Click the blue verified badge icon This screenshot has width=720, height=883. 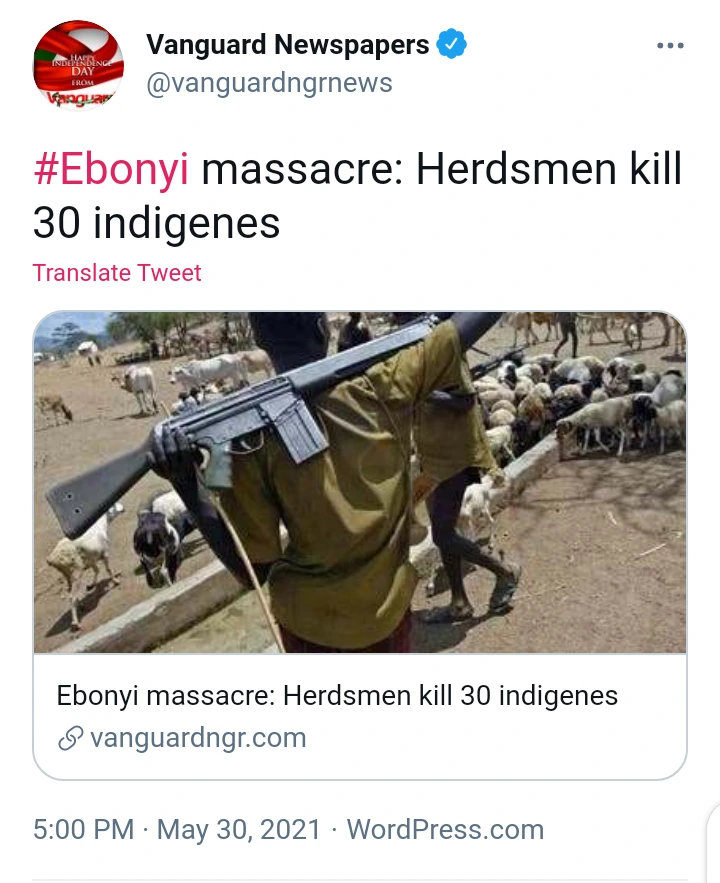[x=451, y=43]
